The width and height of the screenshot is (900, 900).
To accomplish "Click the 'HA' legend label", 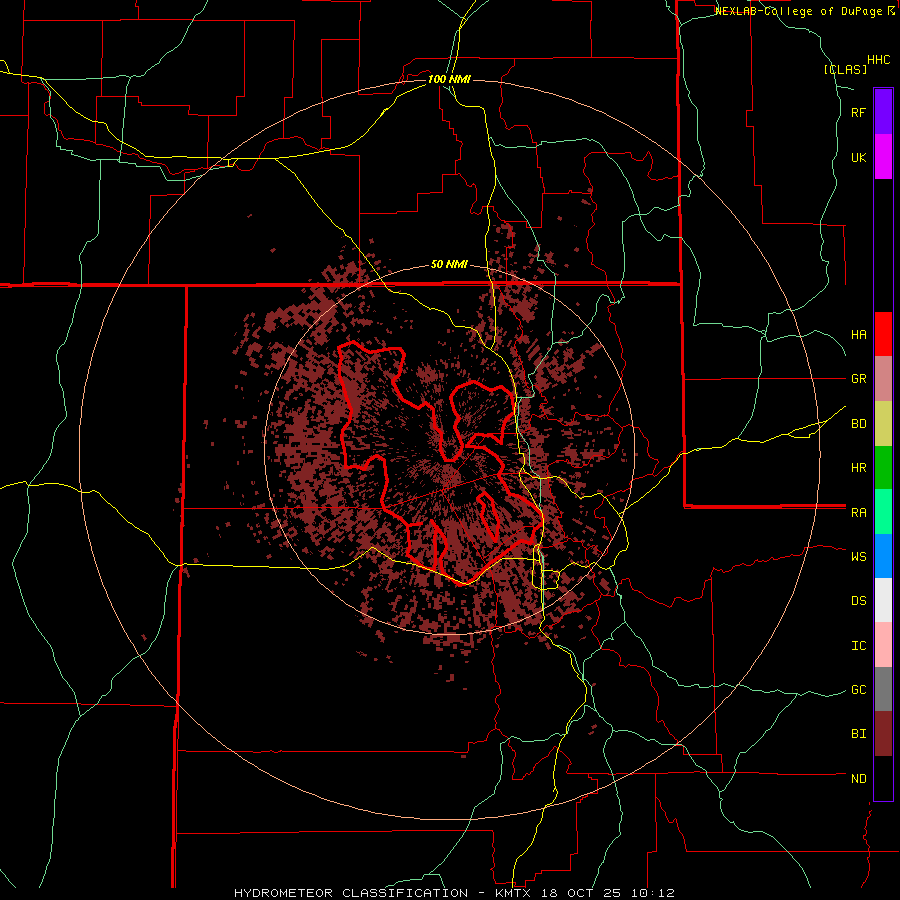I will click(x=858, y=335).
